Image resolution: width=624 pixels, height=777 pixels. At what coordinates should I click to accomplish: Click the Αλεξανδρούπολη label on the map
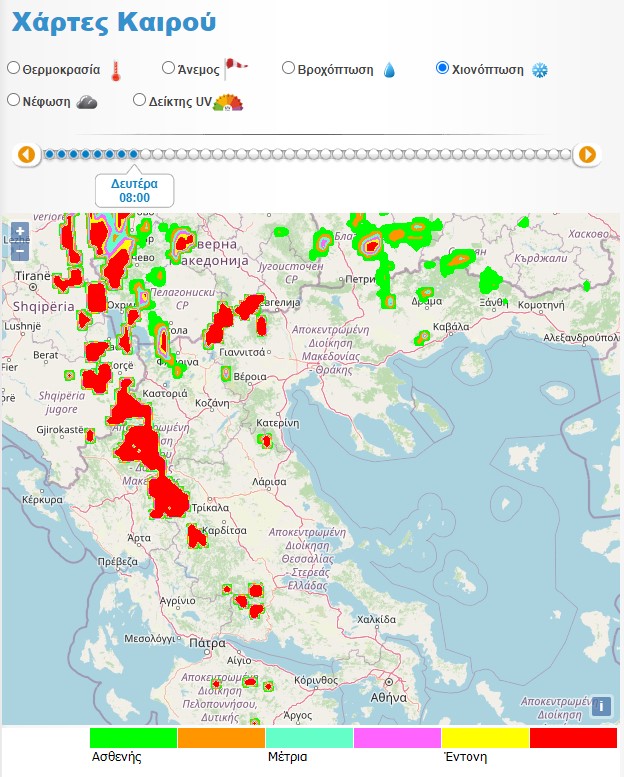582,337
